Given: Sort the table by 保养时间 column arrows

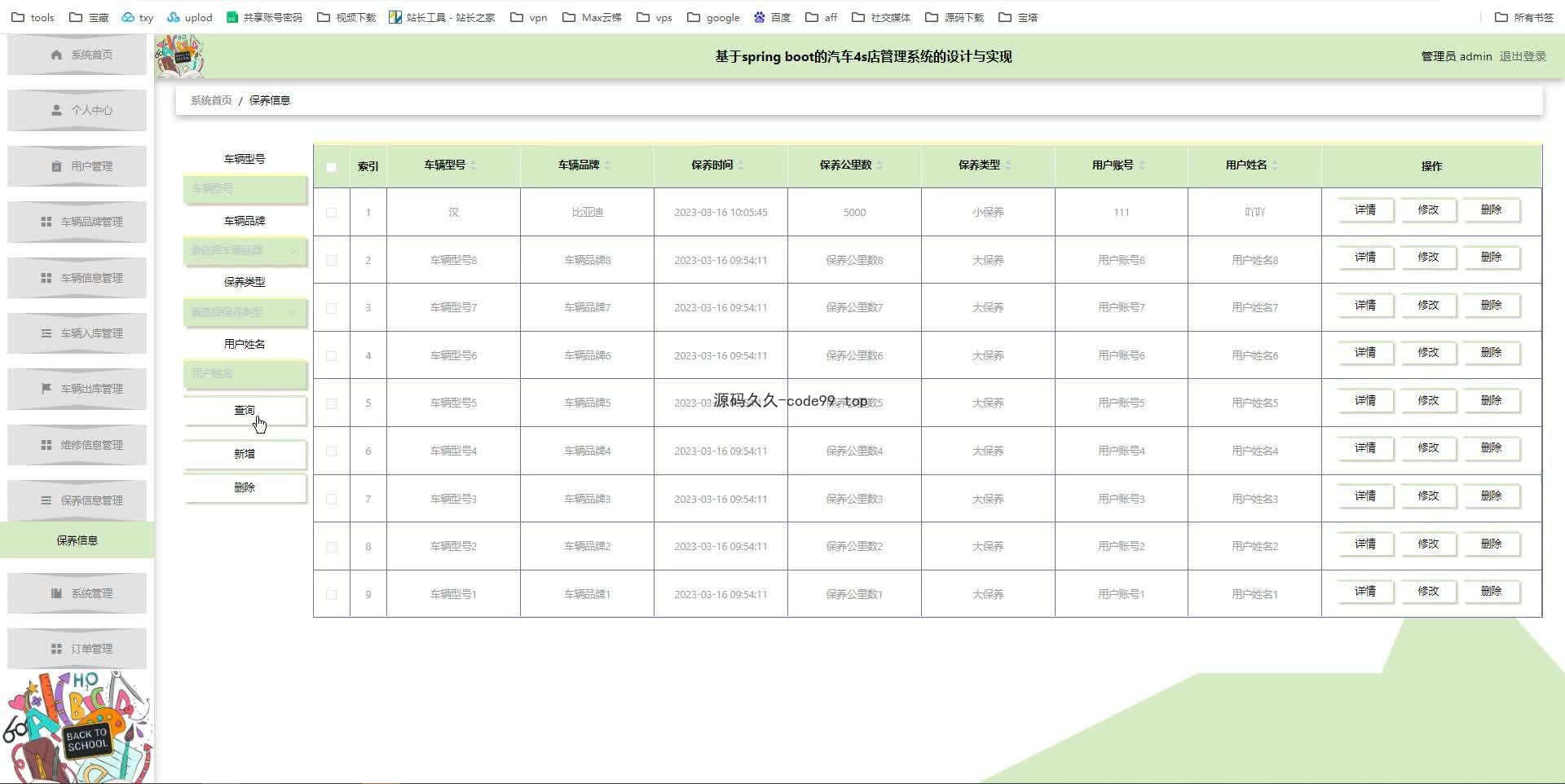Looking at the screenshot, I should [x=741, y=165].
